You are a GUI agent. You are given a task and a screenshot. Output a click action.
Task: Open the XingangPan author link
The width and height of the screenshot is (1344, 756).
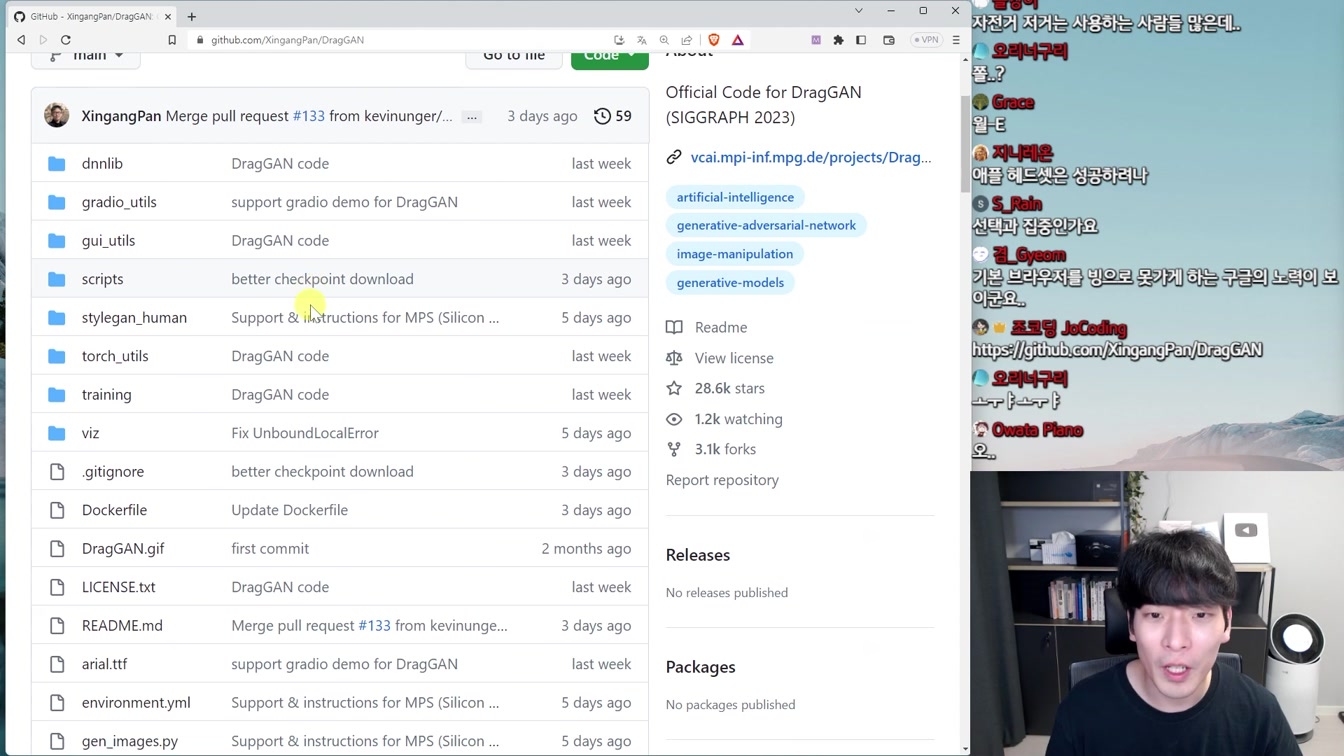pos(121,116)
